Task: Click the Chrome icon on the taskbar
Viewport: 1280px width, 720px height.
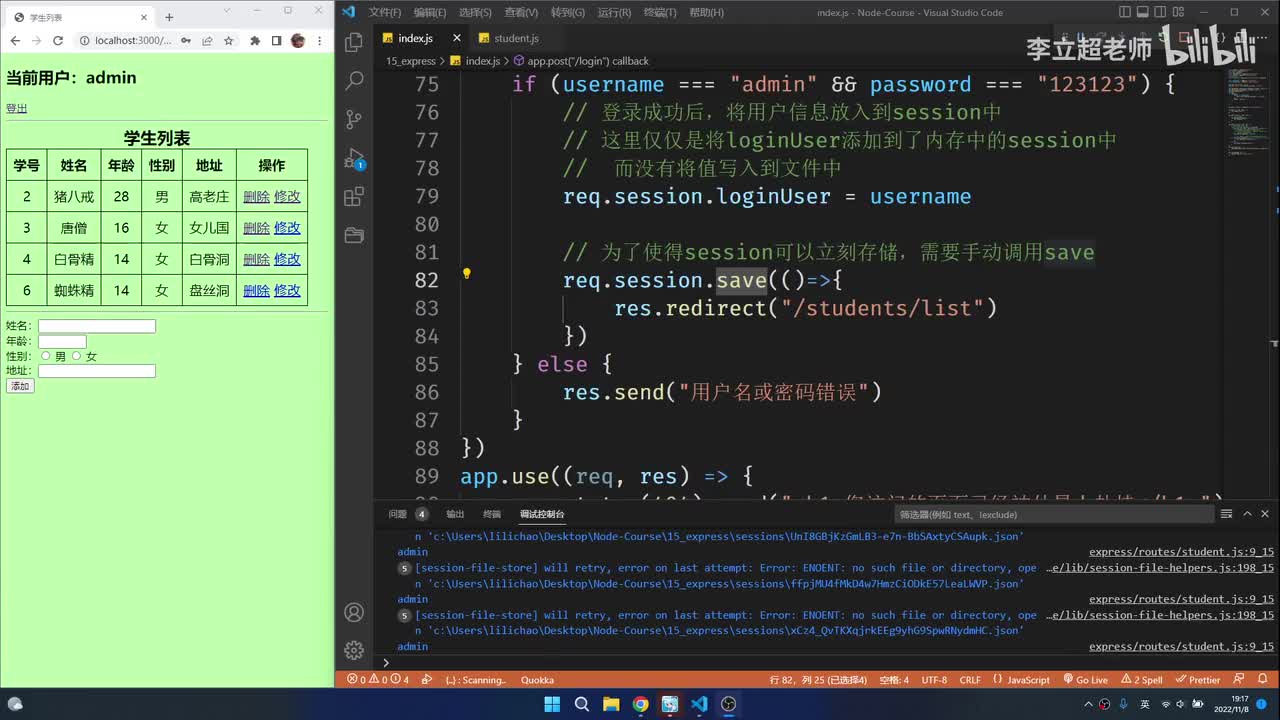Action: point(640,704)
